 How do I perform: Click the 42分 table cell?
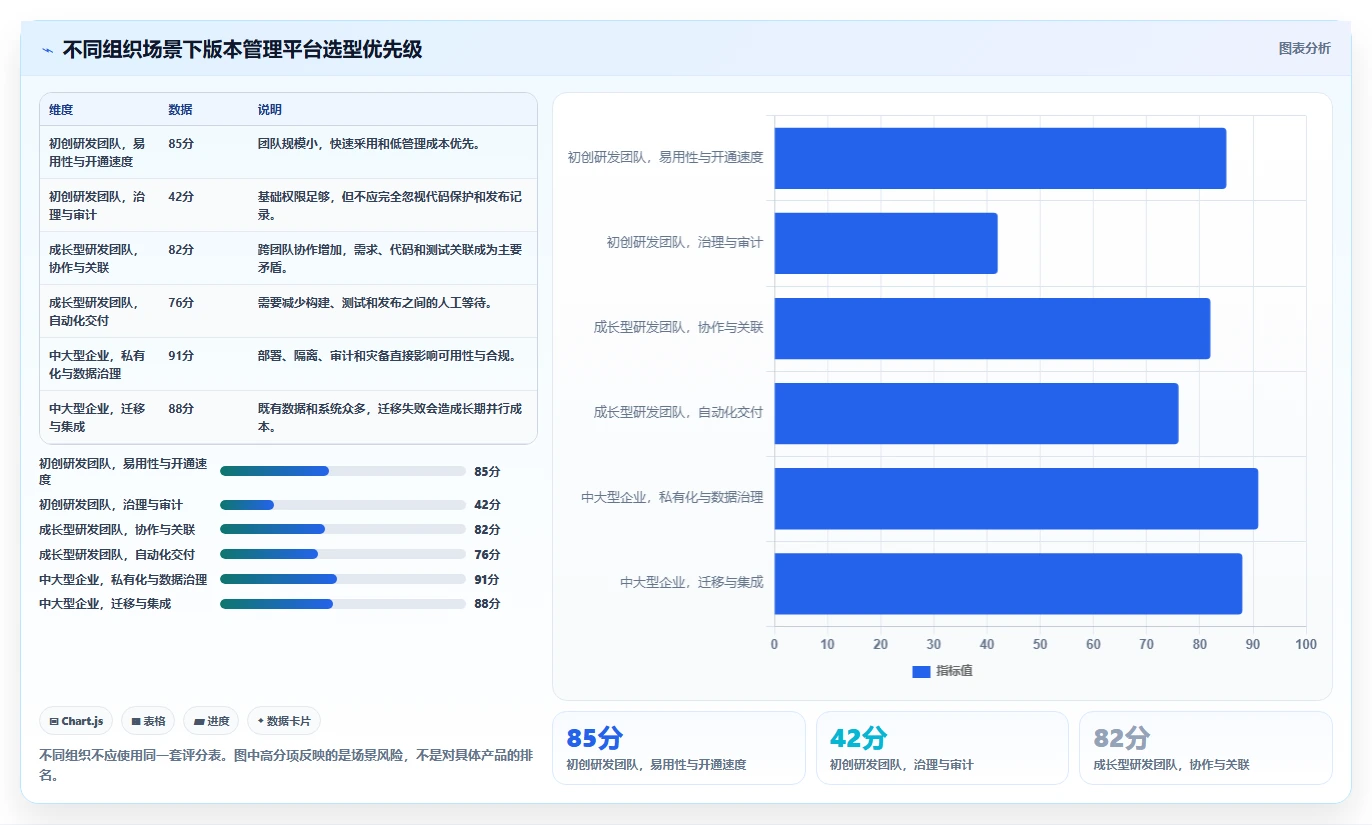[x=181, y=197]
